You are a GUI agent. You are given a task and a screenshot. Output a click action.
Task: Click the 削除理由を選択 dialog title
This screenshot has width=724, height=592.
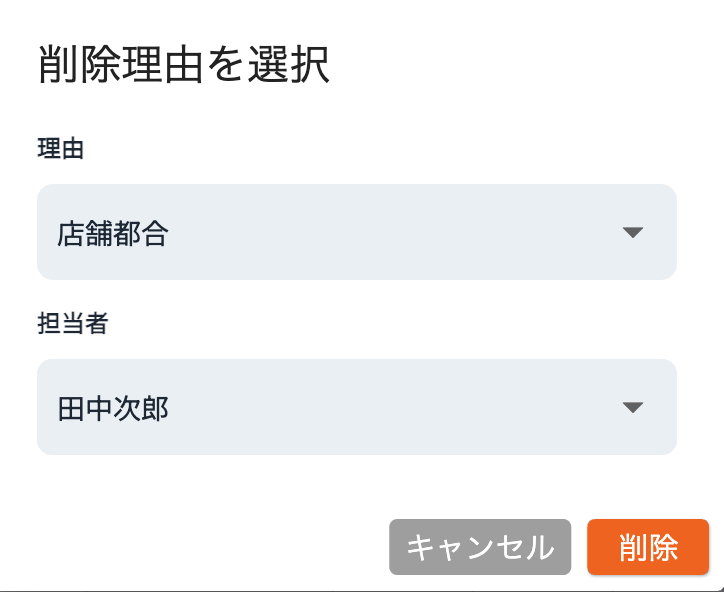(184, 66)
